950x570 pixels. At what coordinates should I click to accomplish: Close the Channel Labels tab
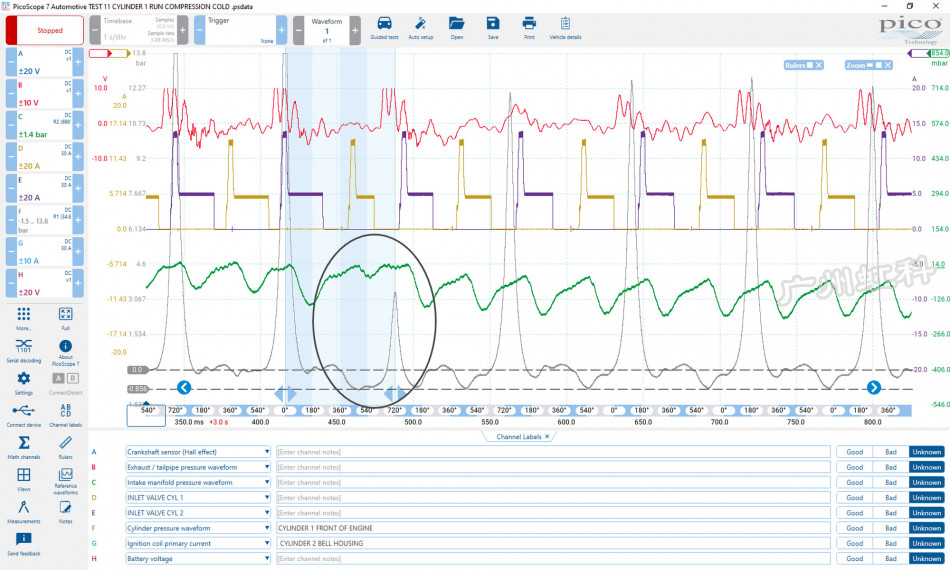tap(547, 437)
